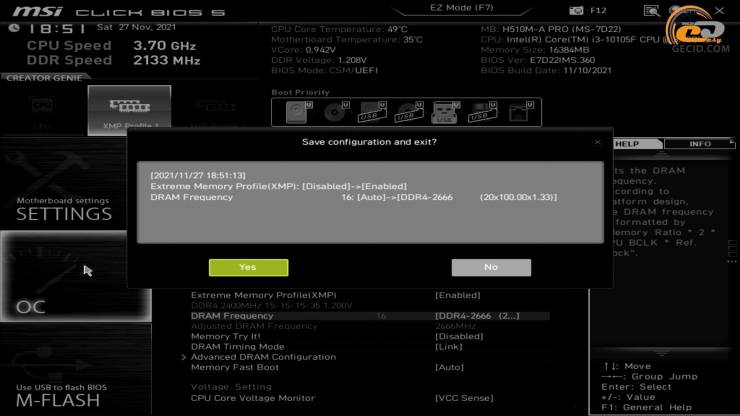Select the DRAM Timing Mode label

tap(237, 347)
